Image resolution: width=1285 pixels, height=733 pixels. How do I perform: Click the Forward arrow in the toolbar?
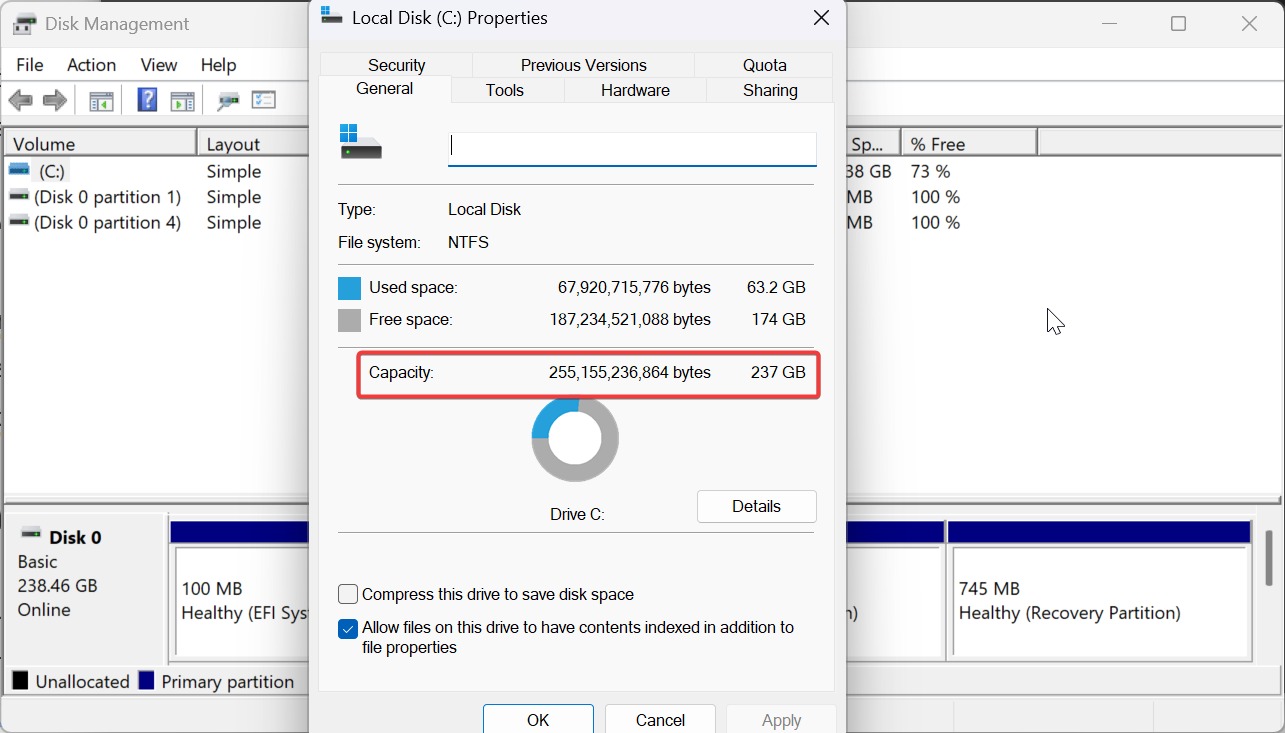coord(55,101)
